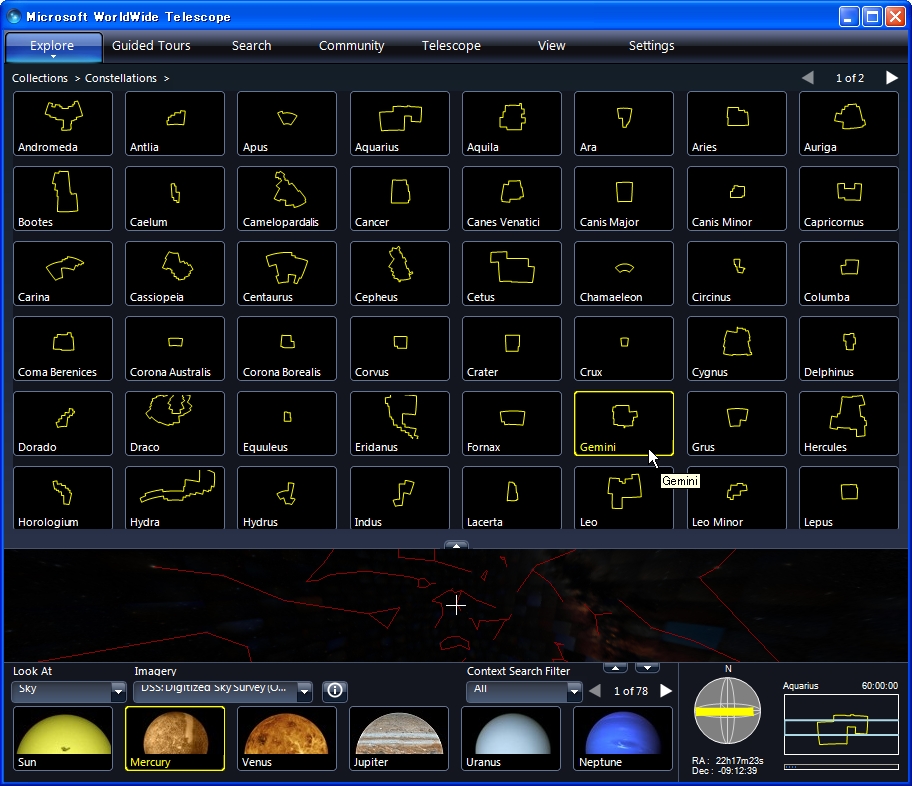Select the Bootes constellation tile
The width and height of the screenshot is (912, 786).
pyautogui.click(x=63, y=198)
